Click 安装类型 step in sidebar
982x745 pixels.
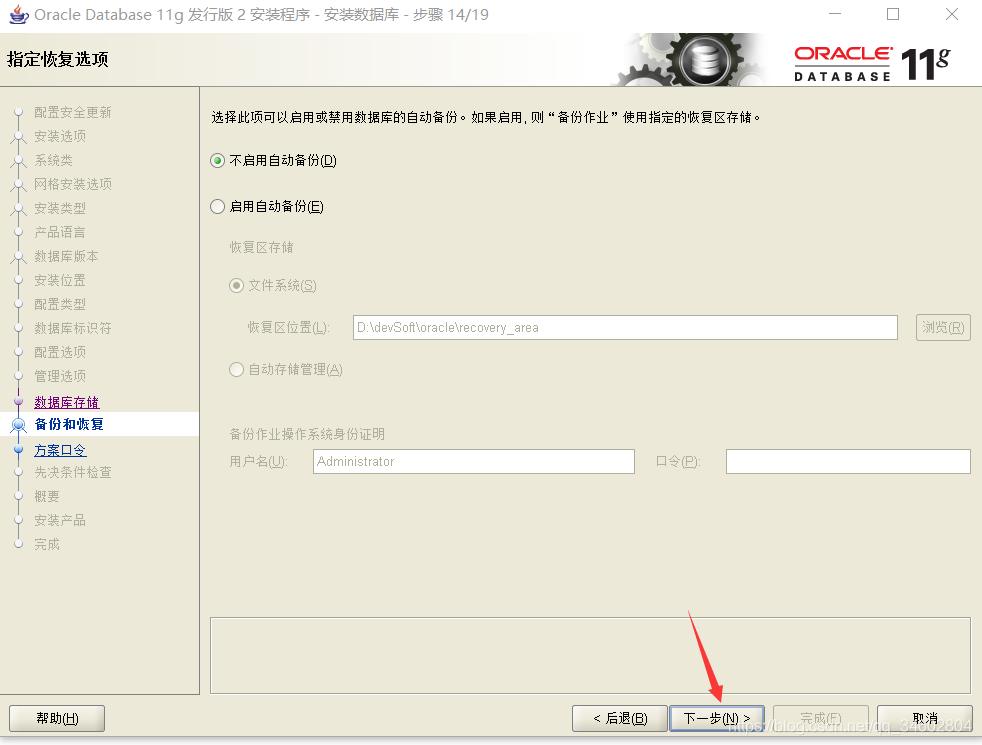tap(60, 208)
